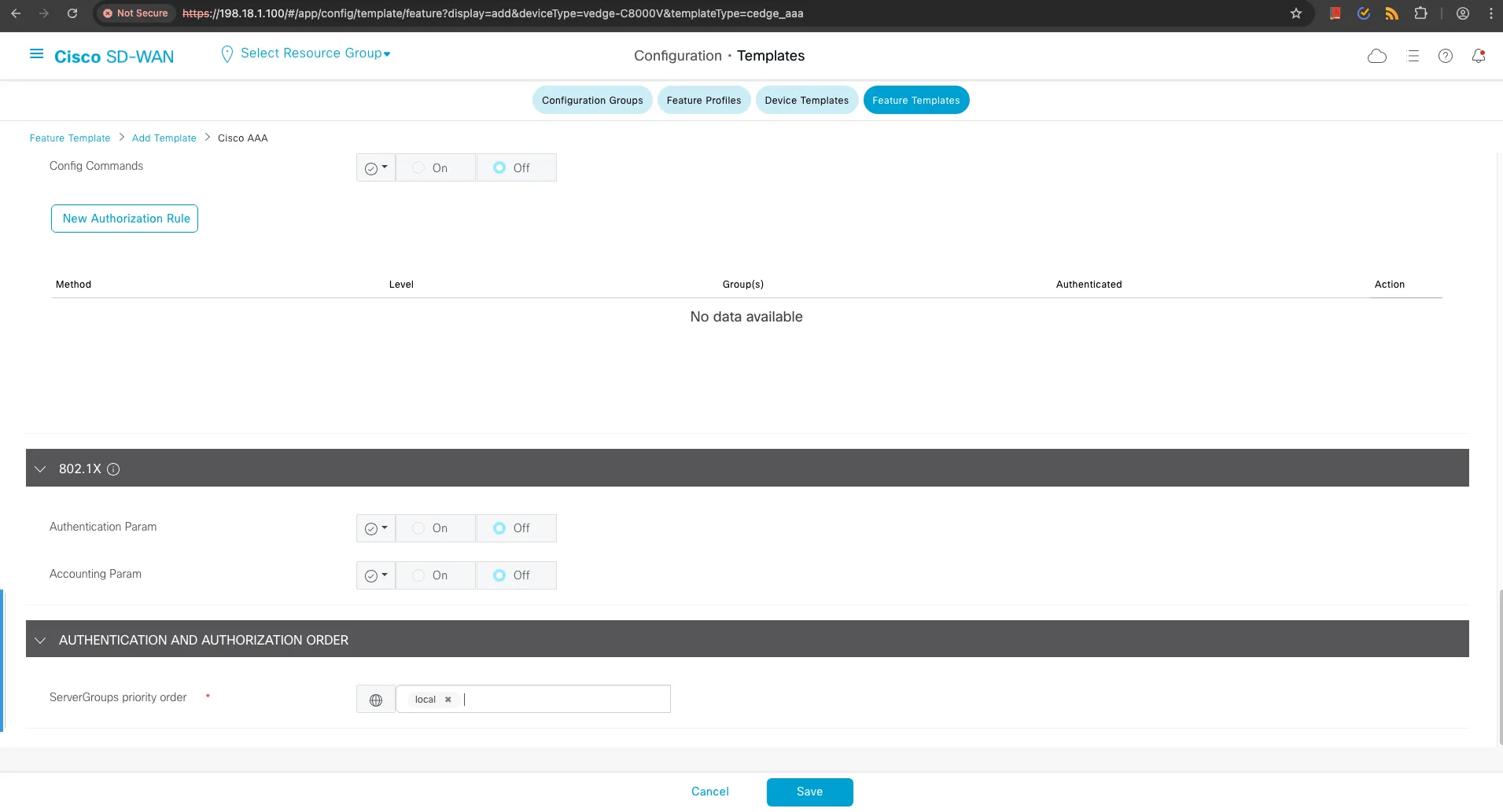Image resolution: width=1503 pixels, height=812 pixels.
Task: Open the cloud services status icon
Action: click(1377, 55)
